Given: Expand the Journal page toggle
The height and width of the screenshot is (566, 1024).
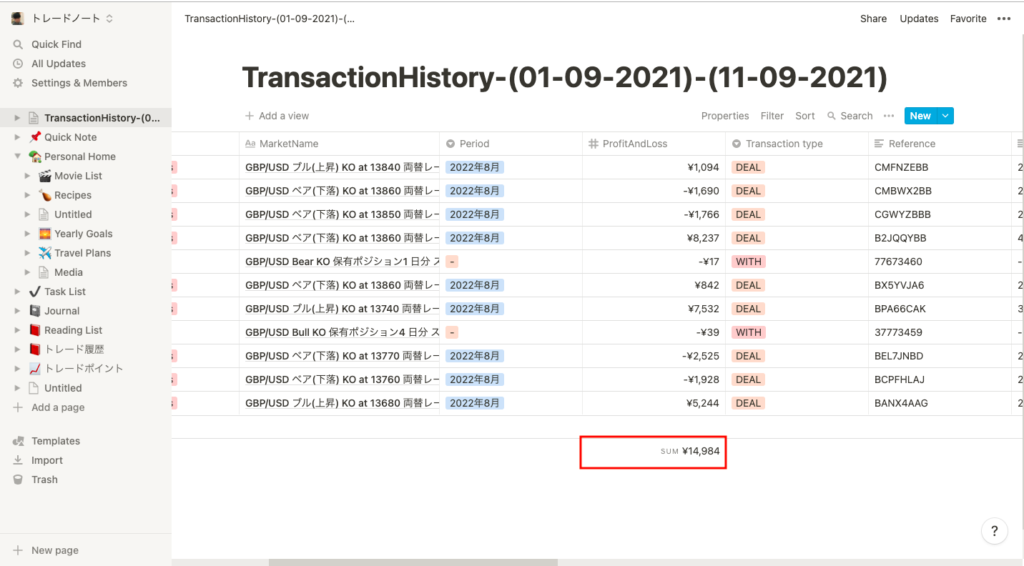Looking at the screenshot, I should pos(17,311).
